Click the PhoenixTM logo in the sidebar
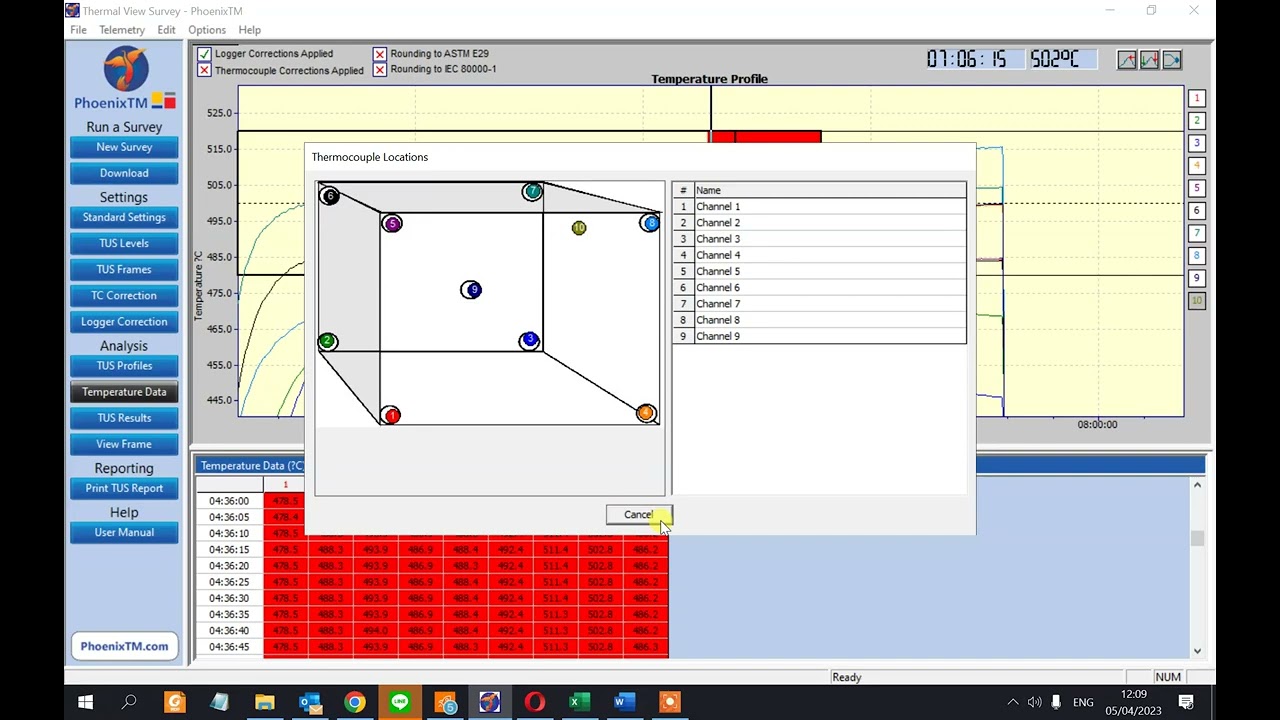This screenshot has width=1280, height=720. pyautogui.click(x=125, y=79)
